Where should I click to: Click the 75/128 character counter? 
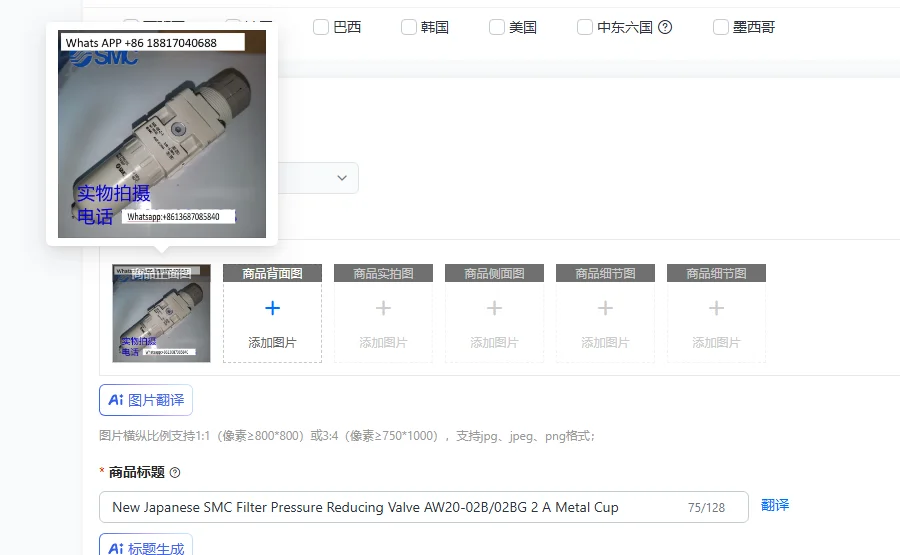pyautogui.click(x=707, y=507)
